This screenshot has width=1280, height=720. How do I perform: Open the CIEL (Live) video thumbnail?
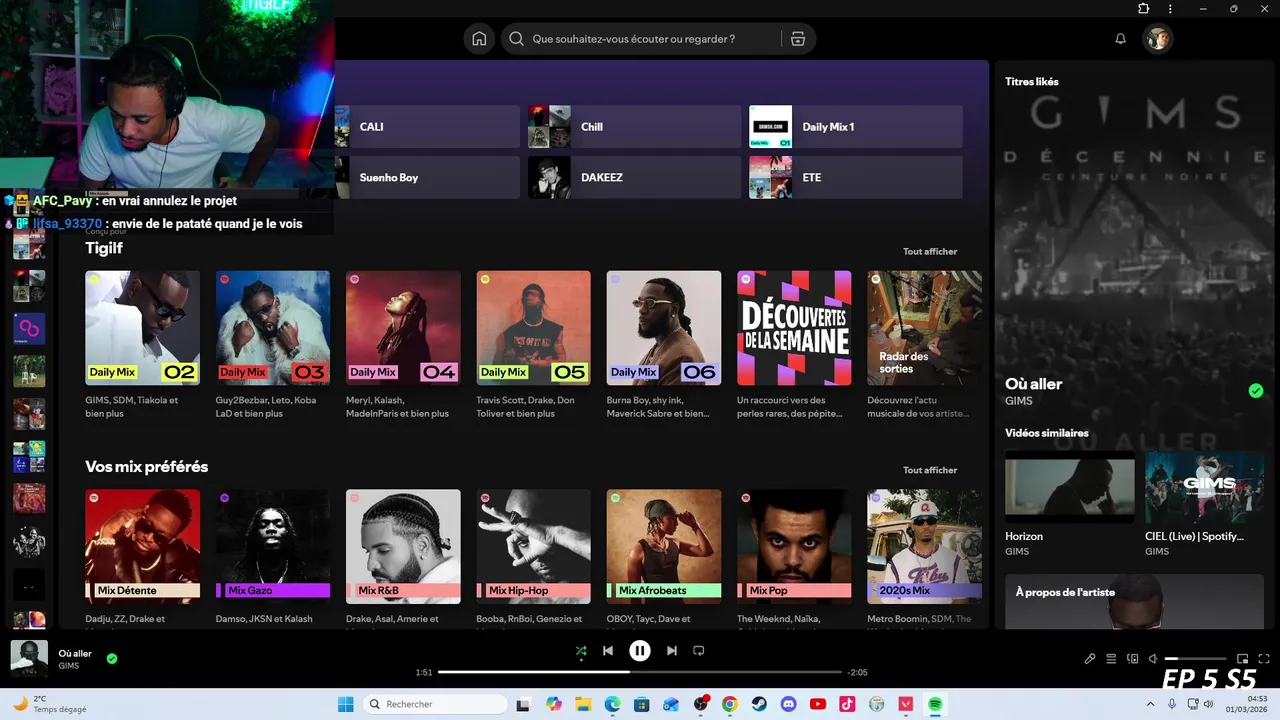pos(1204,487)
